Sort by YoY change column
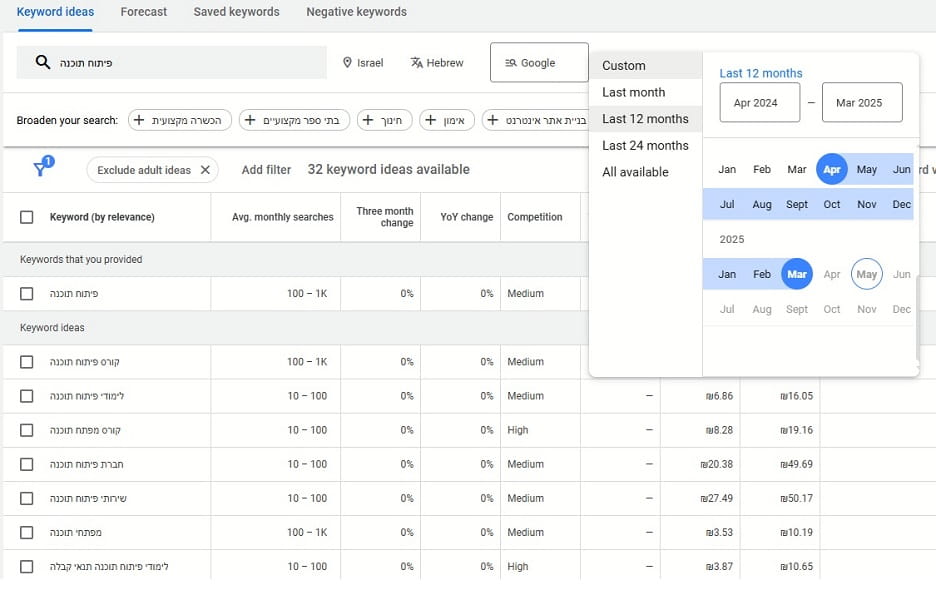 point(466,217)
